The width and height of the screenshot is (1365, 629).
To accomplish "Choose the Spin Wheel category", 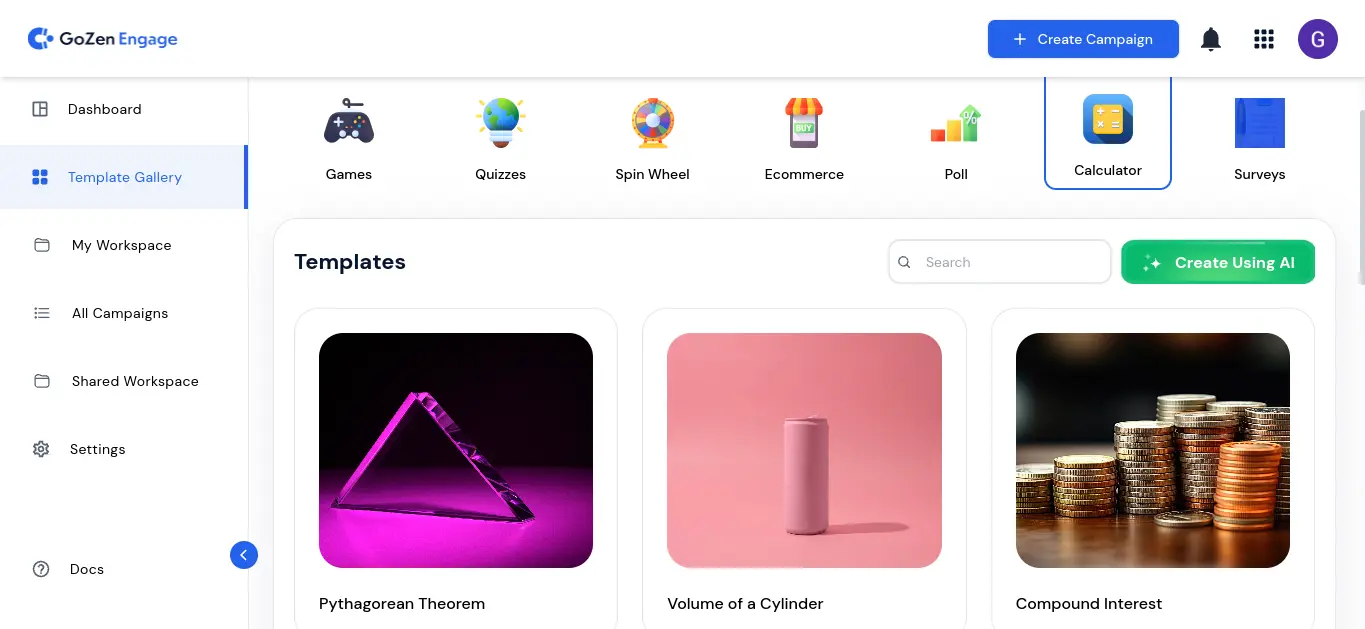I will point(653,122).
